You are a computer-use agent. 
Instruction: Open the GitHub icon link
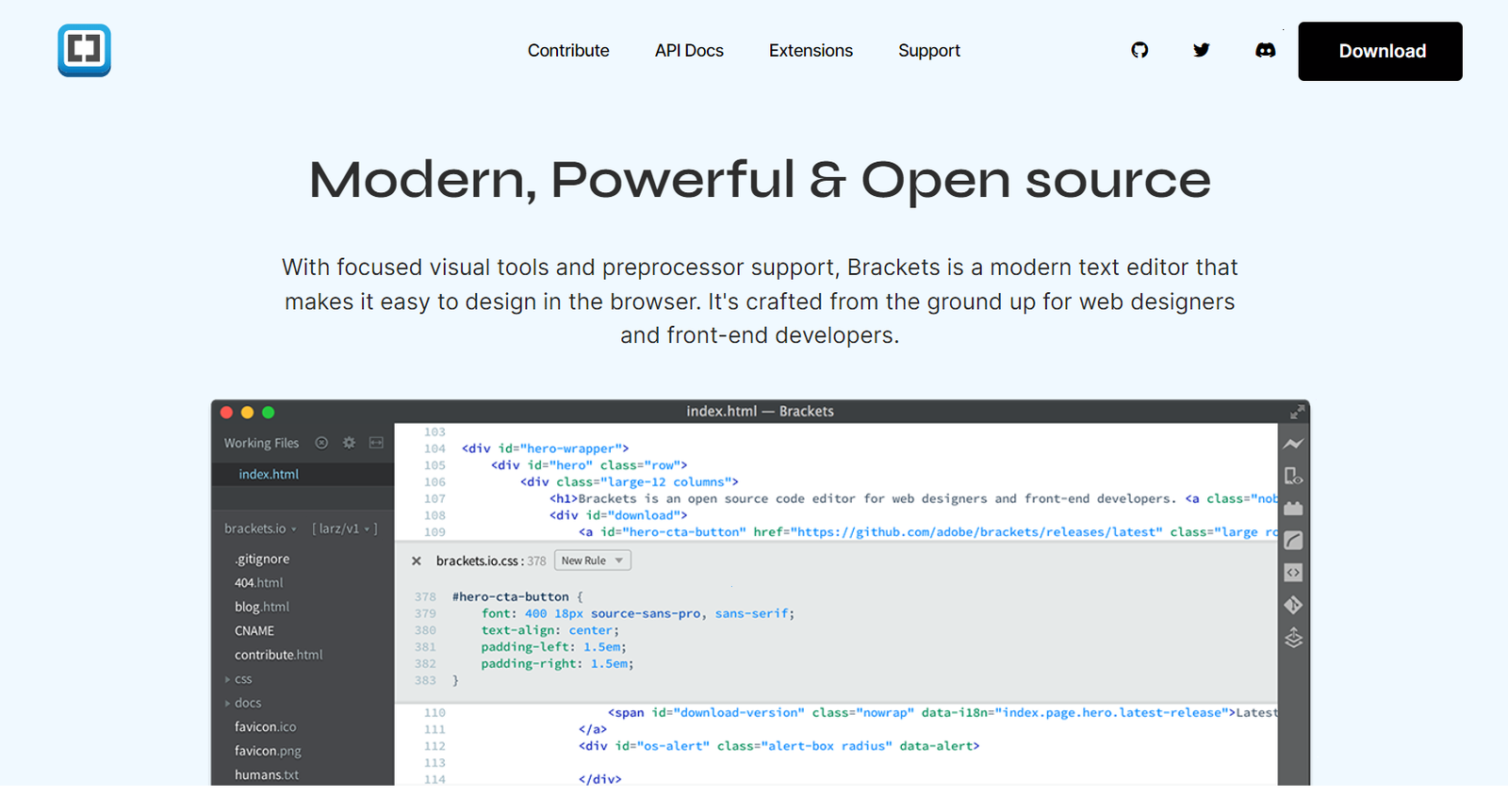point(1139,50)
